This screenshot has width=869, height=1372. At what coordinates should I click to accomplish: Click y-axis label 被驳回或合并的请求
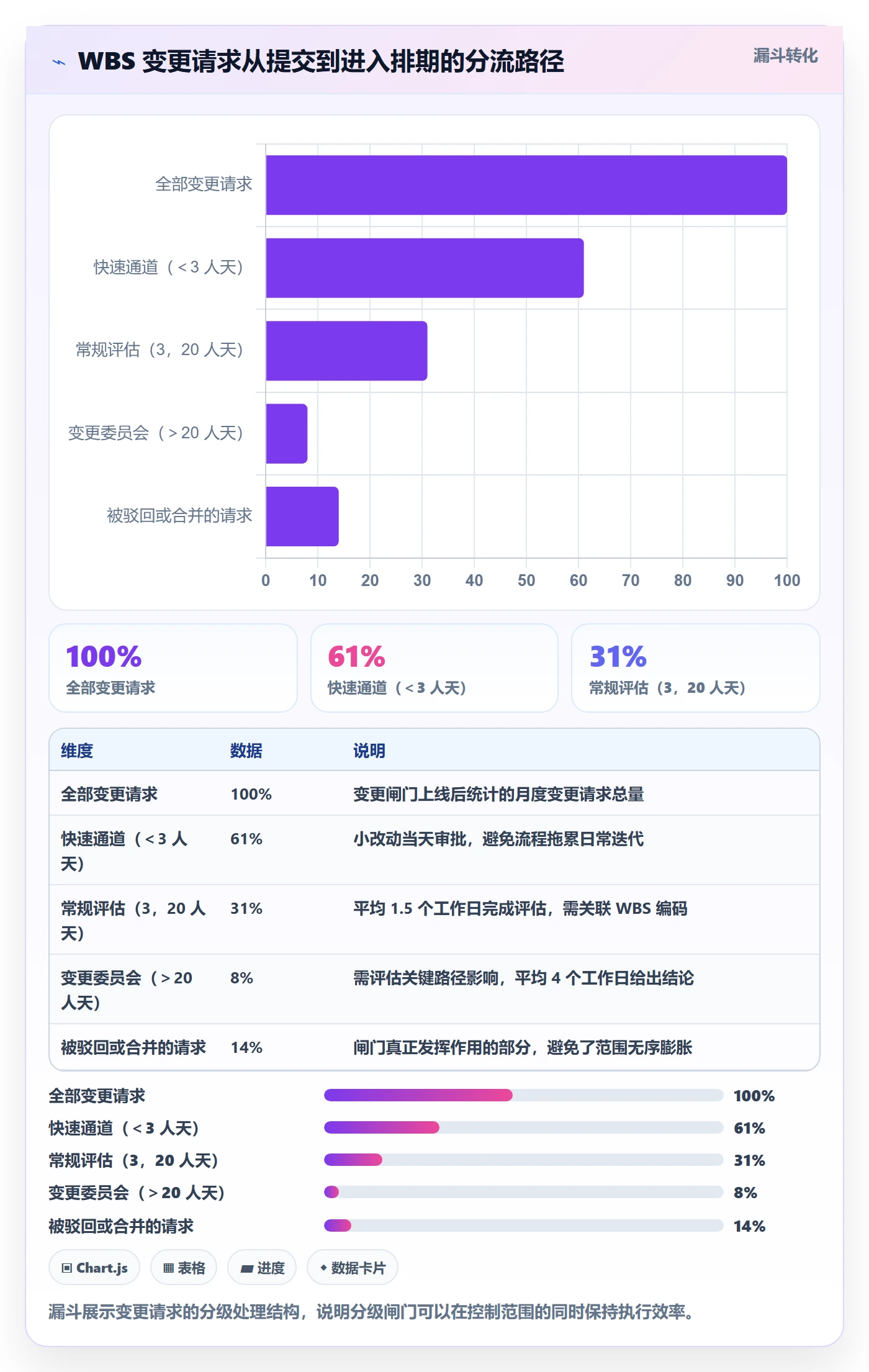179,515
